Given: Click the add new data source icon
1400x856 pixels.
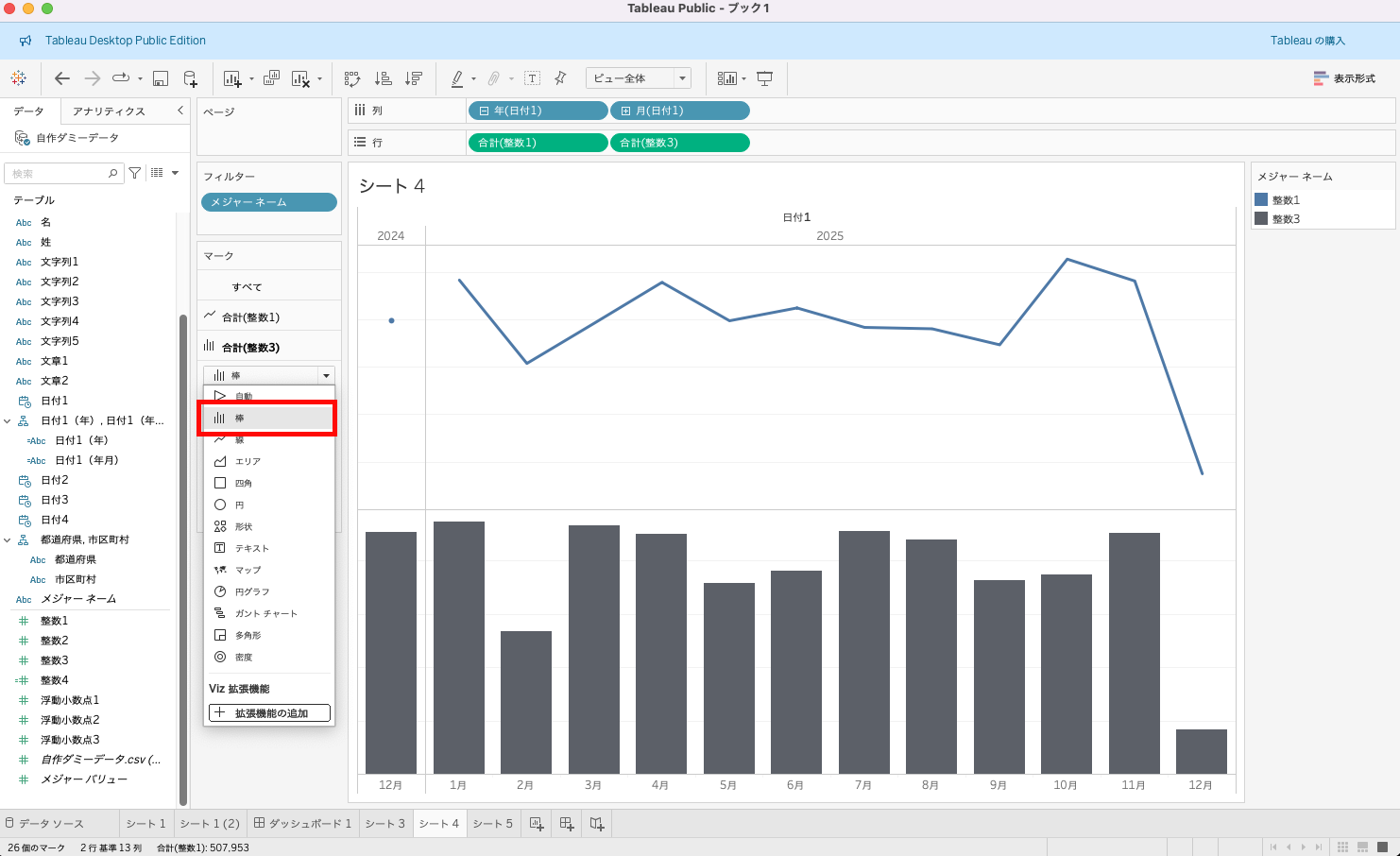Looking at the screenshot, I should 190,78.
